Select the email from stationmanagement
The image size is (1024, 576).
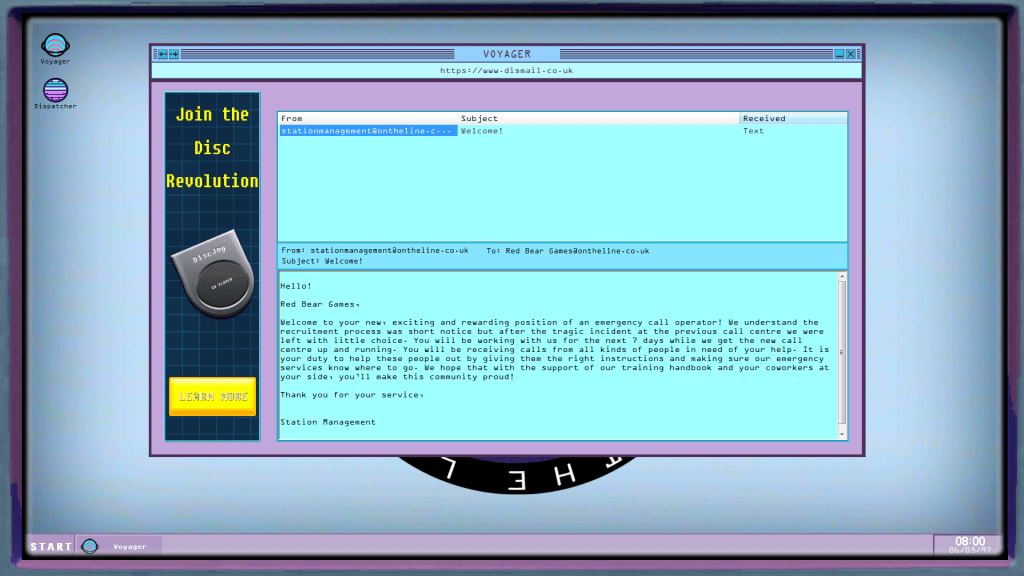click(367, 131)
